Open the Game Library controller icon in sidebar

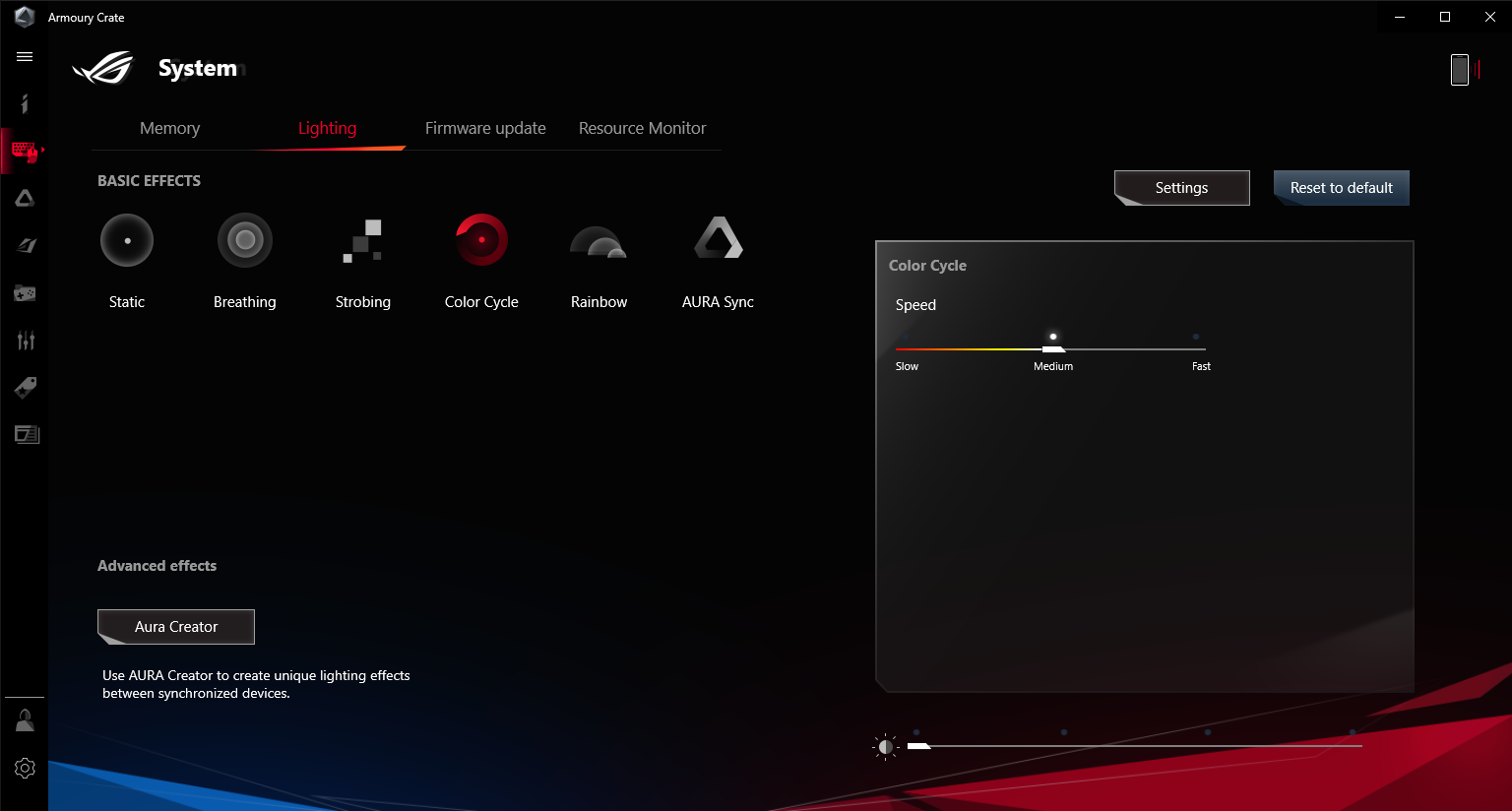(x=26, y=293)
